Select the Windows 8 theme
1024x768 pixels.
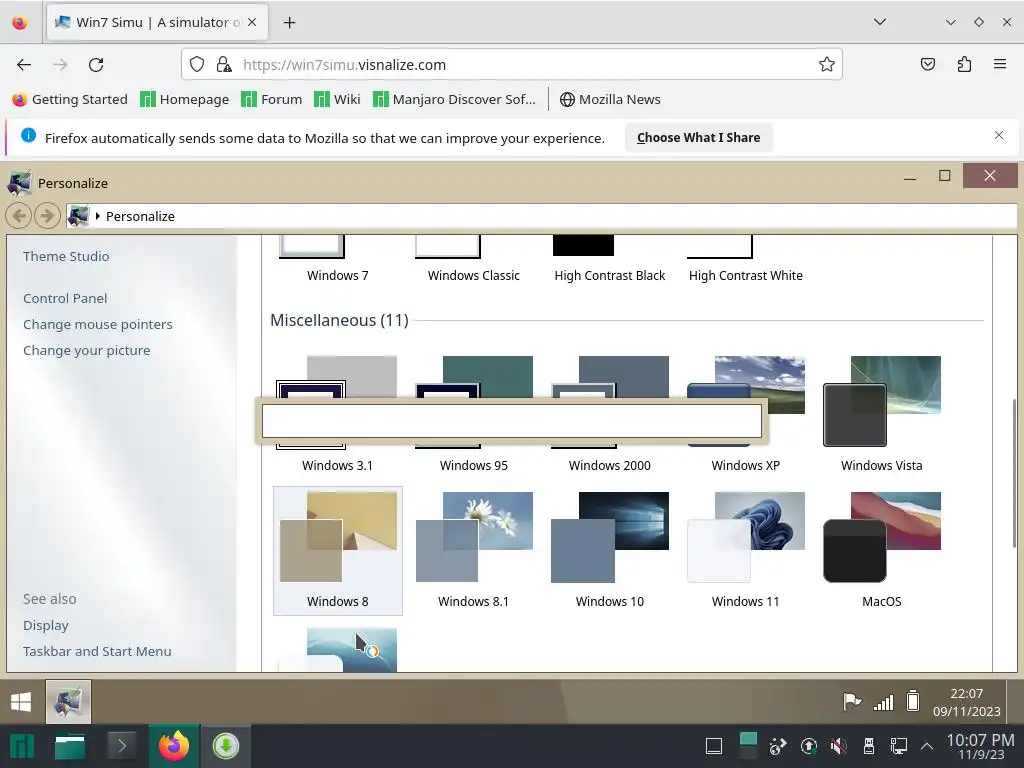click(x=338, y=551)
